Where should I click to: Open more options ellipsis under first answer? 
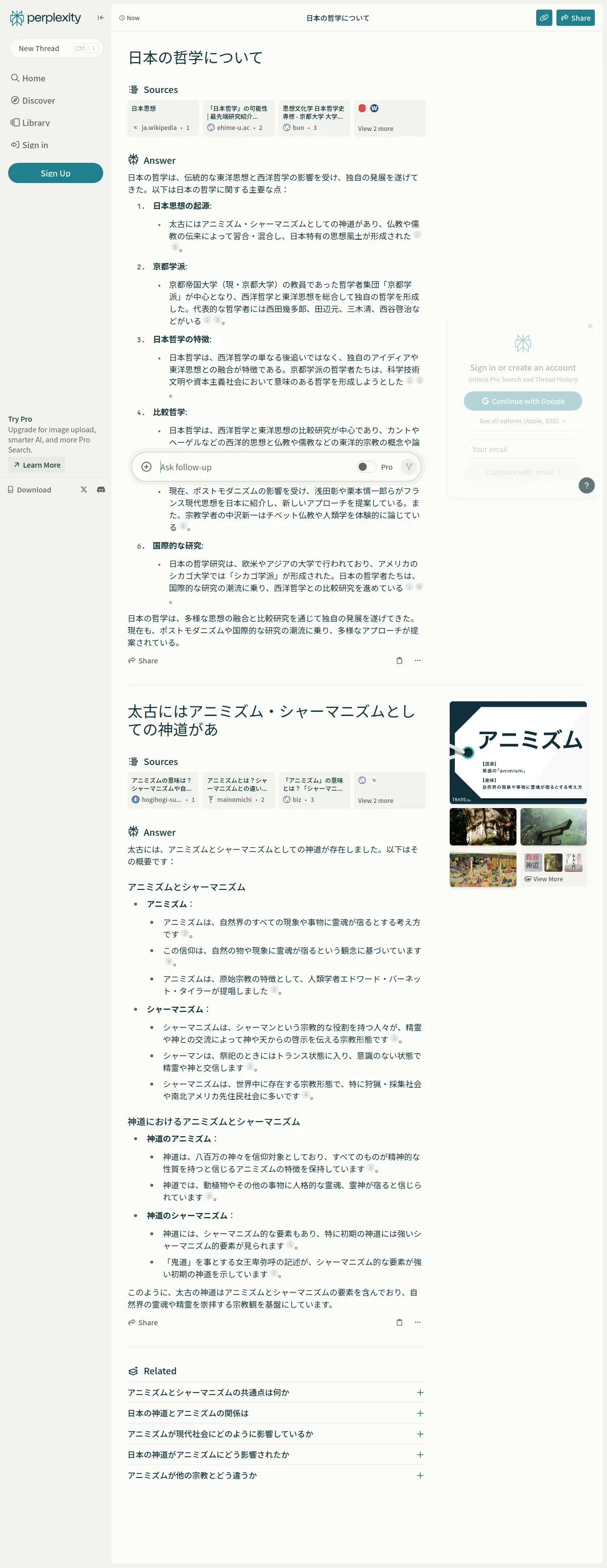coord(418,660)
